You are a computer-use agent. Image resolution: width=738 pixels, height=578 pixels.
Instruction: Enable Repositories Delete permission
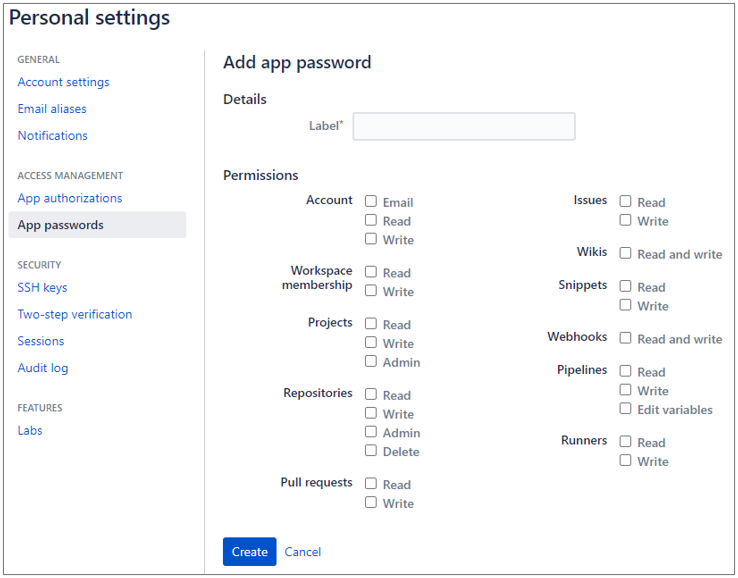coord(371,451)
